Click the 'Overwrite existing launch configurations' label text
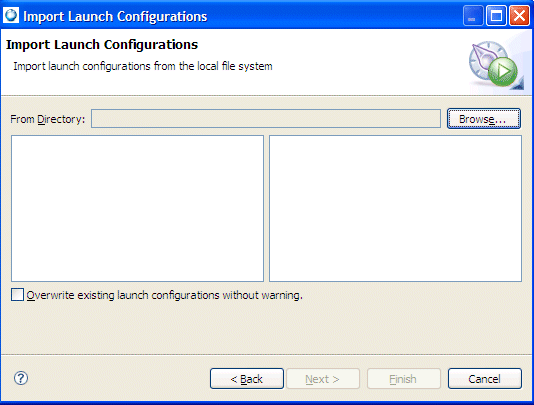534x405 pixels. click(164, 295)
